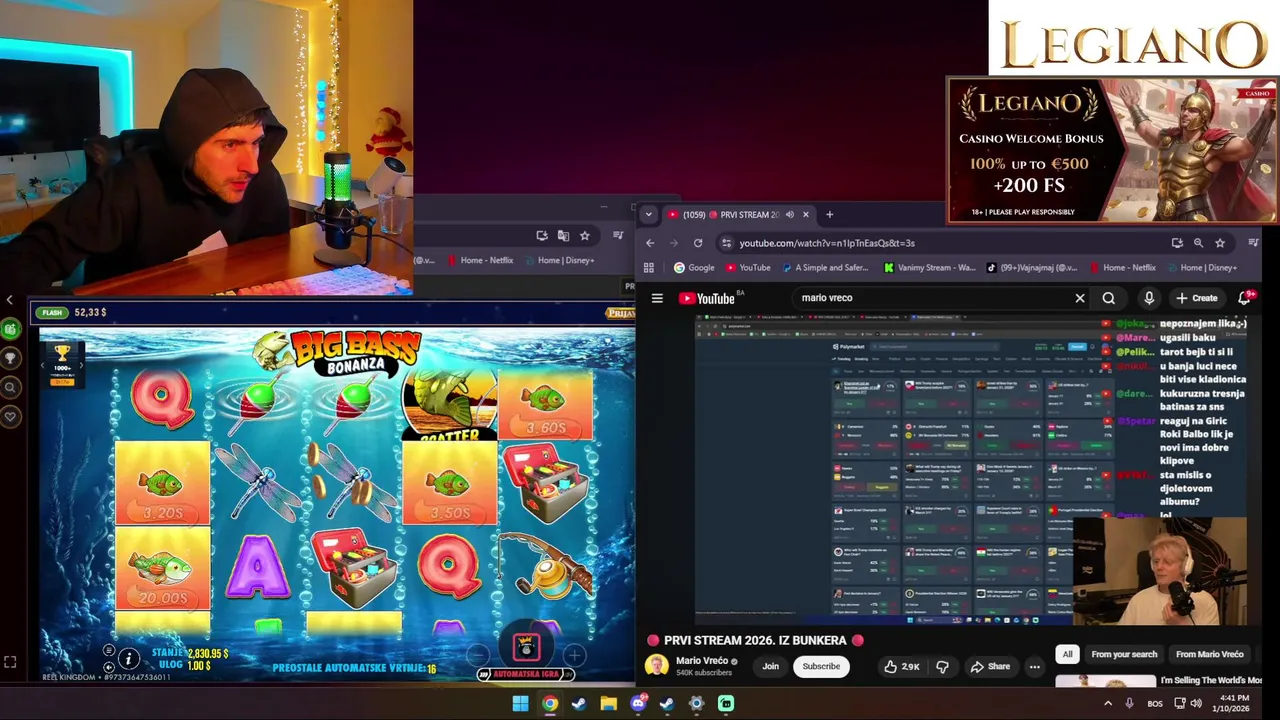Show previous tournament in trophy widget
Image resolution: width=1280 pixels, height=720 pixels.
(x=43, y=366)
